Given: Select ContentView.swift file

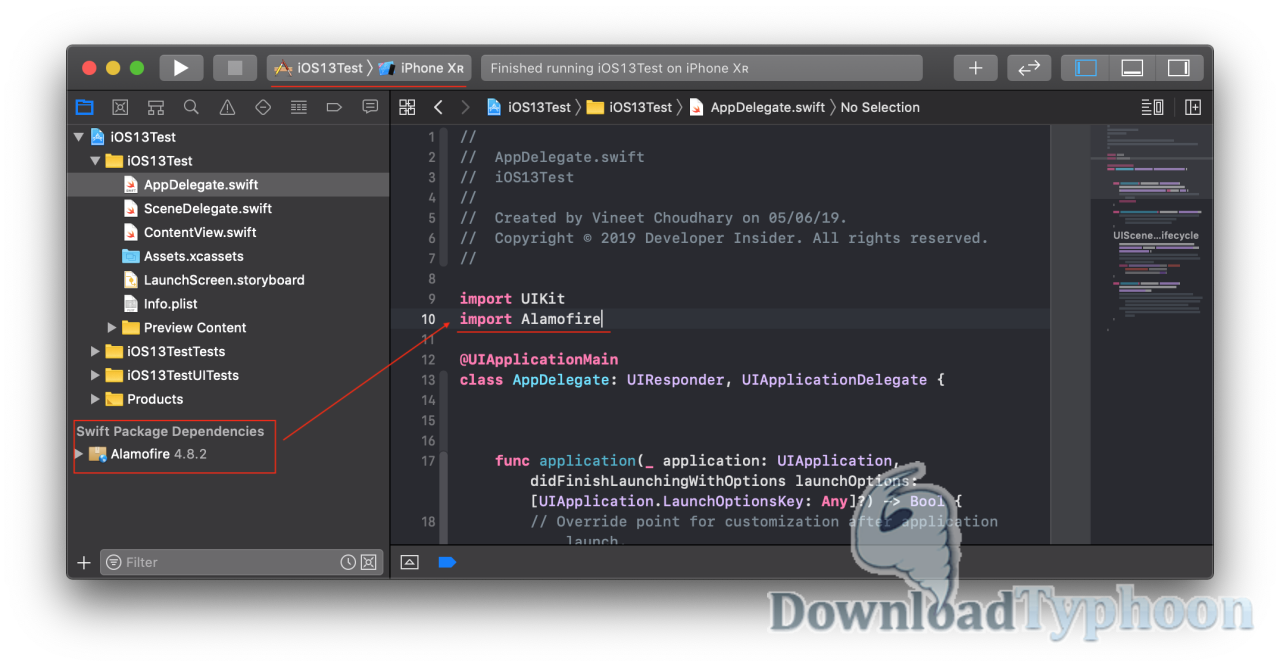Looking at the screenshot, I should point(200,232).
